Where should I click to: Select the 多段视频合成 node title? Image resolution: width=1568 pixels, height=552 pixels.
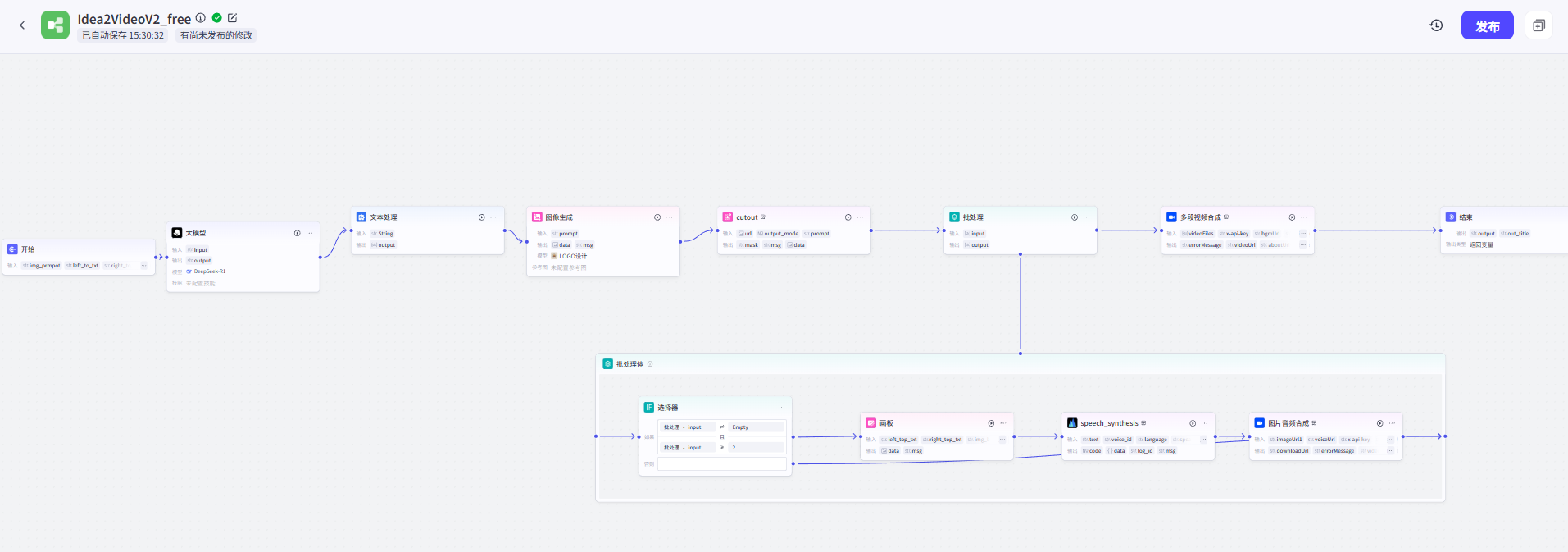pyautogui.click(x=1200, y=217)
